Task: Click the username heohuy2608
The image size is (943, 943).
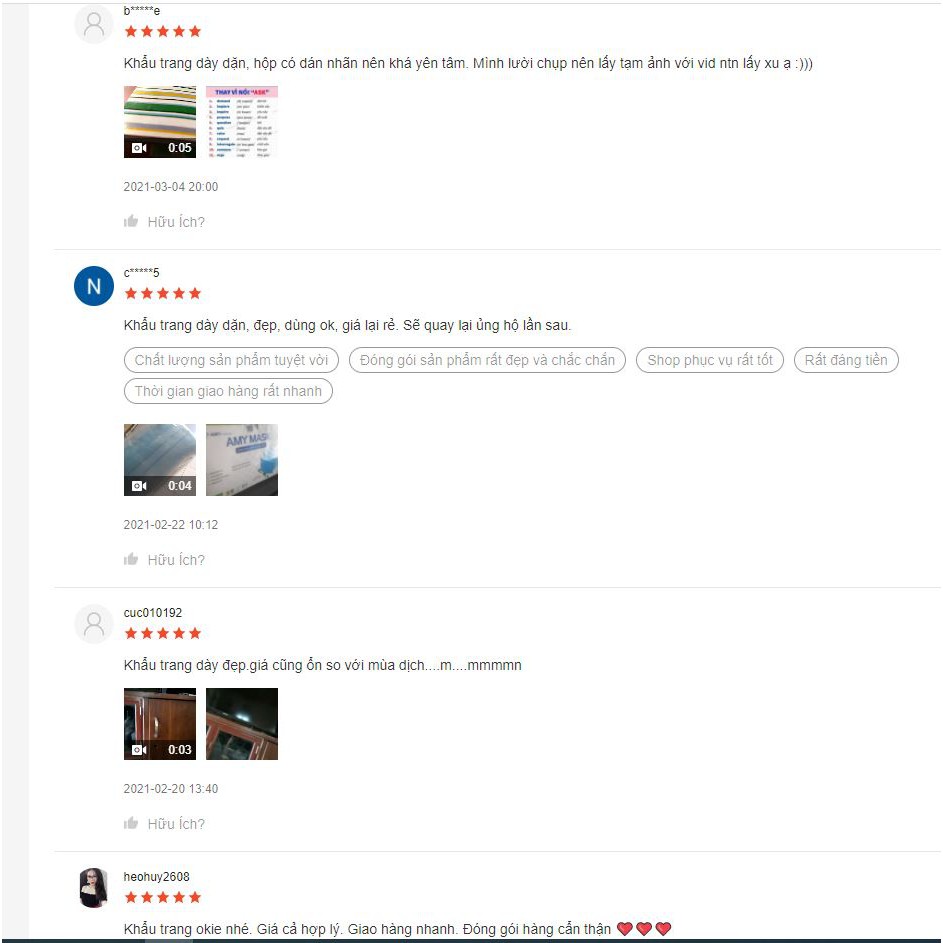Action: pos(156,877)
